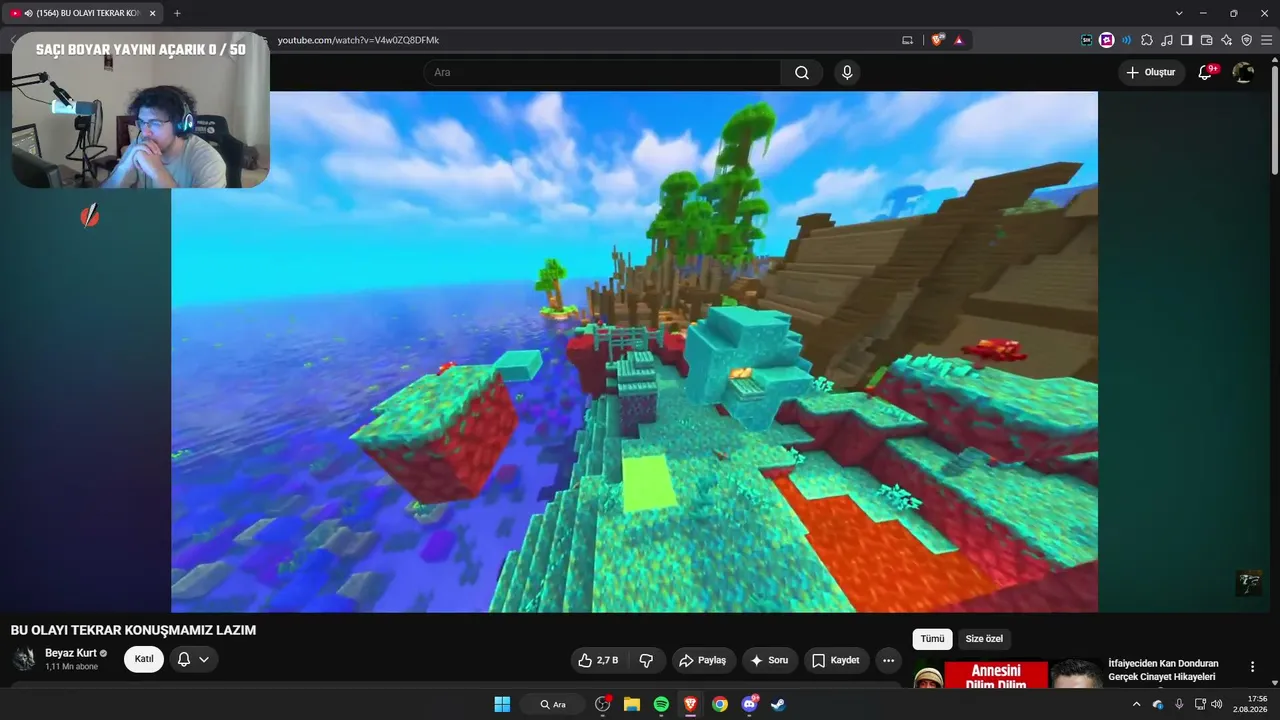Click the video player to pause playback

(x=634, y=352)
